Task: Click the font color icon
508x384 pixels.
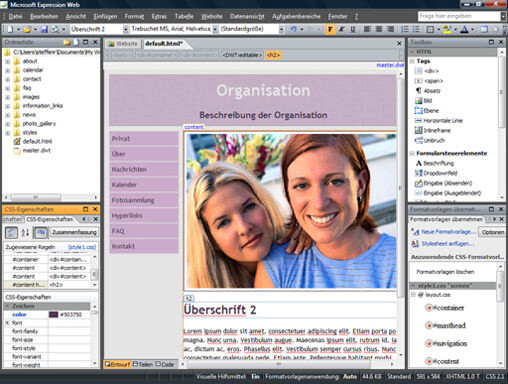Action: 464,29
